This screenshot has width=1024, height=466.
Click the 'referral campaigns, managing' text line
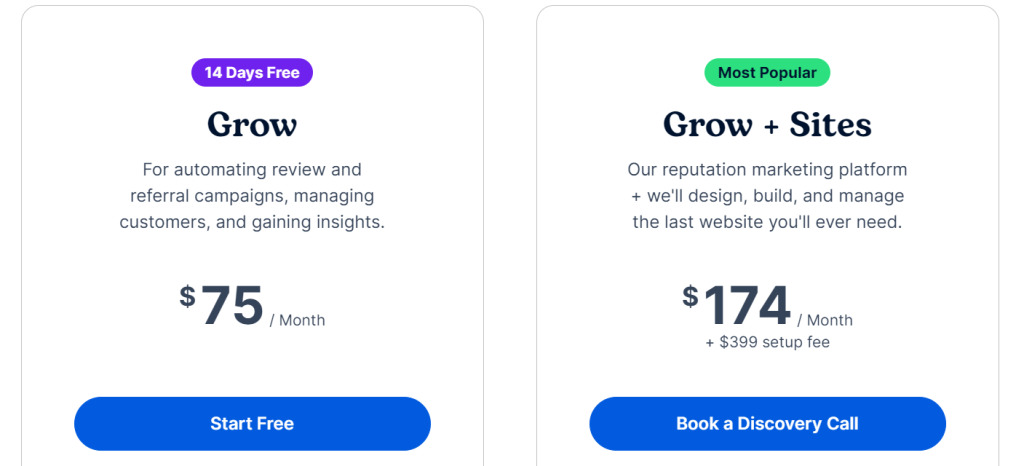[x=252, y=196]
